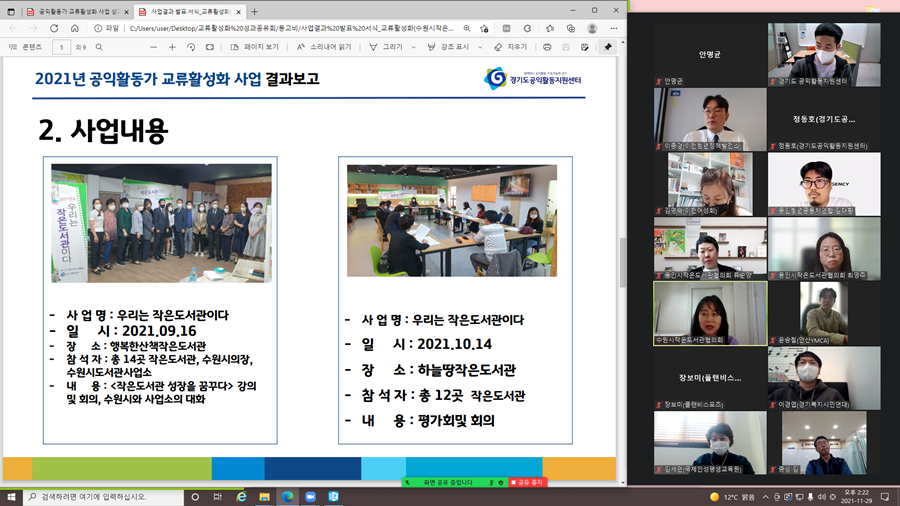Start Read aloud (소리내어 읽기)
Image resolution: width=900 pixels, height=506 pixels.
(324, 47)
